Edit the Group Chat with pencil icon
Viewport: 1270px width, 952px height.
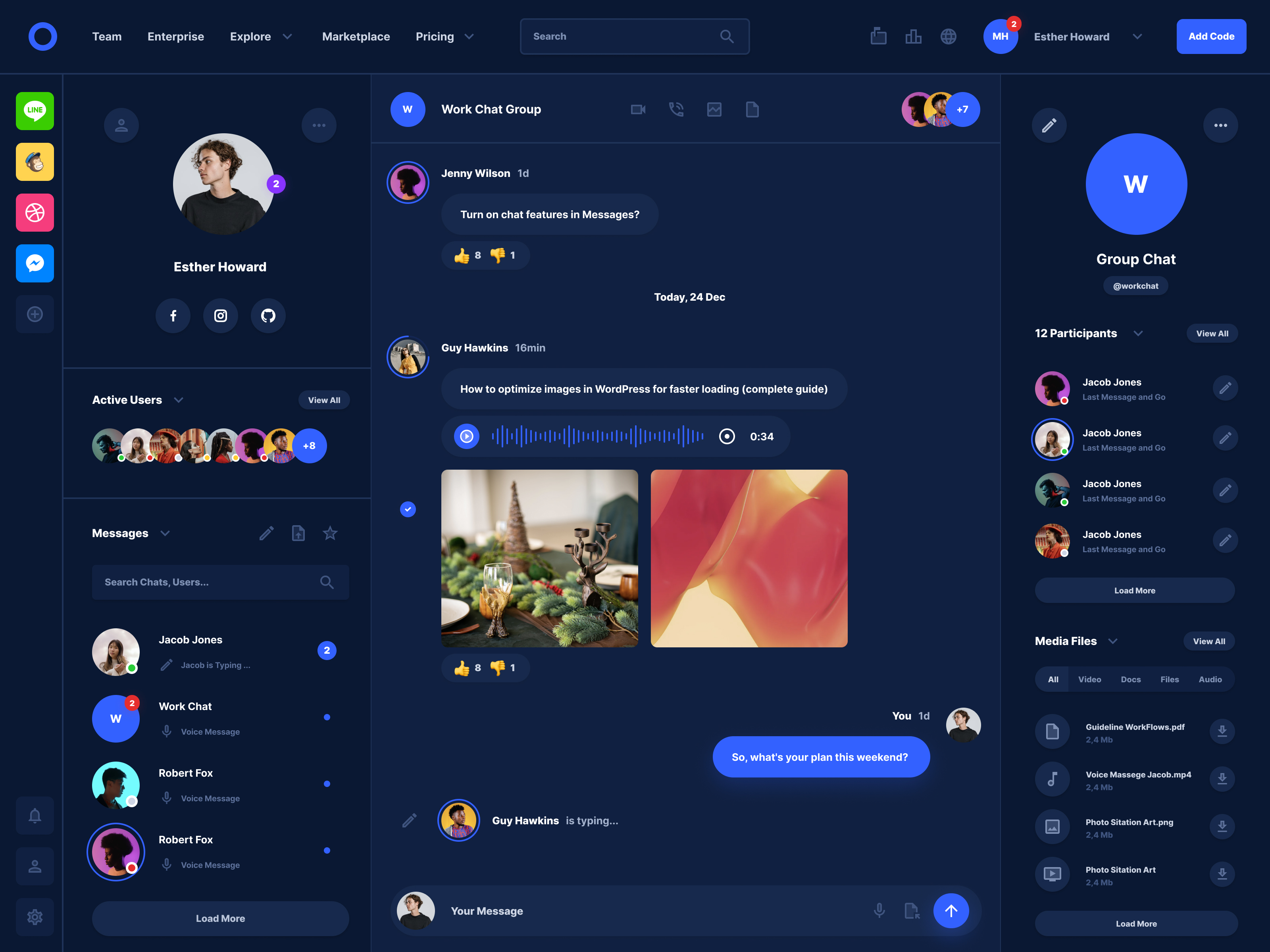click(1049, 125)
